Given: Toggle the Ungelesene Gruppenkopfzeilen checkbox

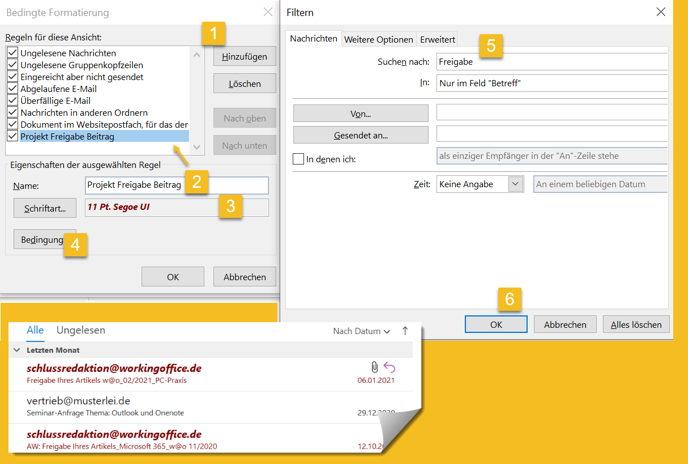Looking at the screenshot, I should click(x=12, y=65).
